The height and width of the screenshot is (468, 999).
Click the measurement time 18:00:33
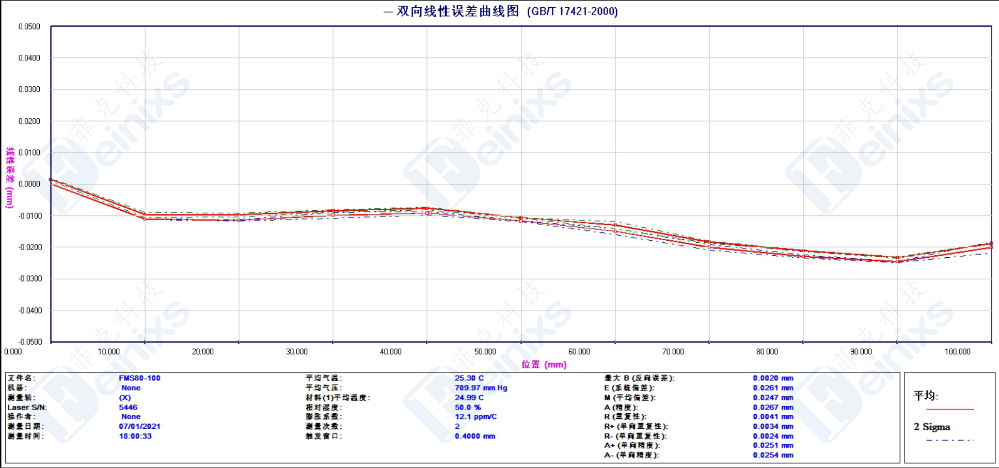135,437
